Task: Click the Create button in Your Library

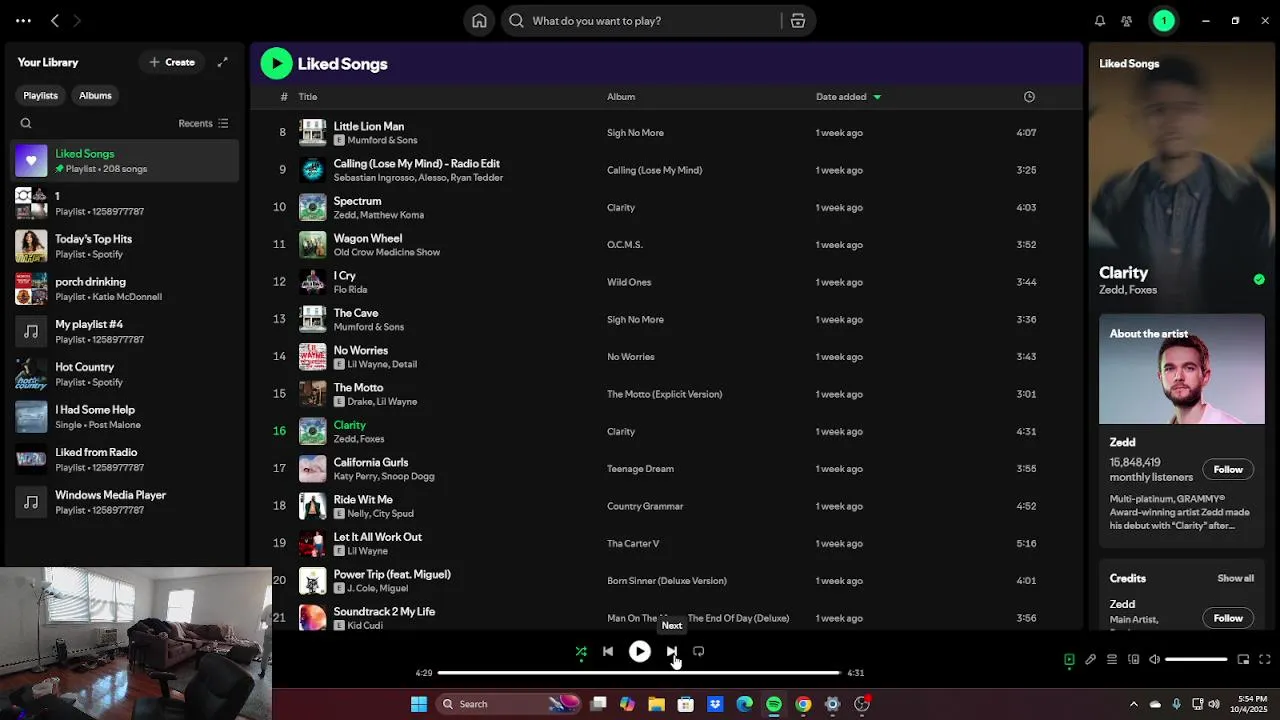Action: pos(172,62)
